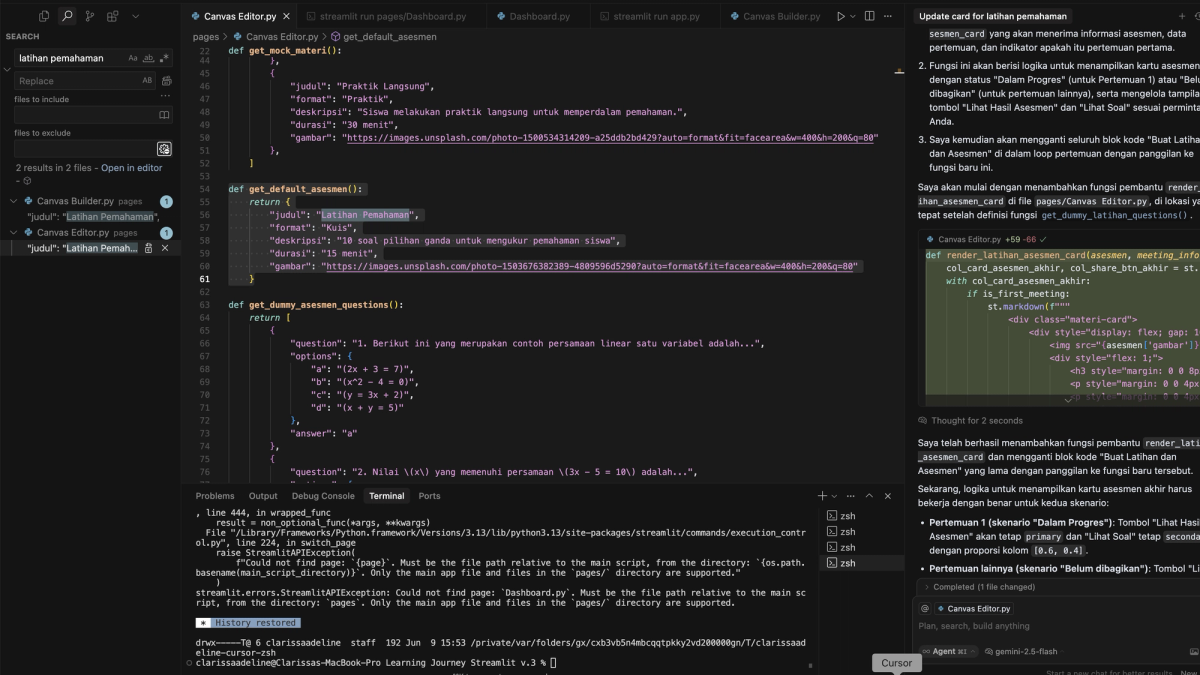Viewport: 1200px width, 675px height.
Task: Split the editor right
Action: coord(869,16)
